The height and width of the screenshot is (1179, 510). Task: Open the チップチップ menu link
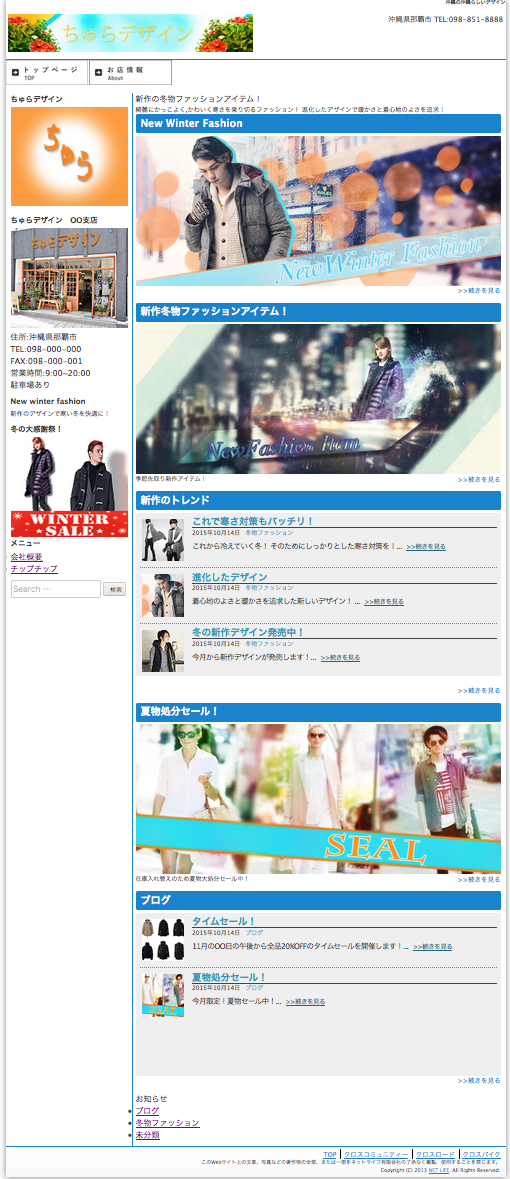tap(34, 569)
